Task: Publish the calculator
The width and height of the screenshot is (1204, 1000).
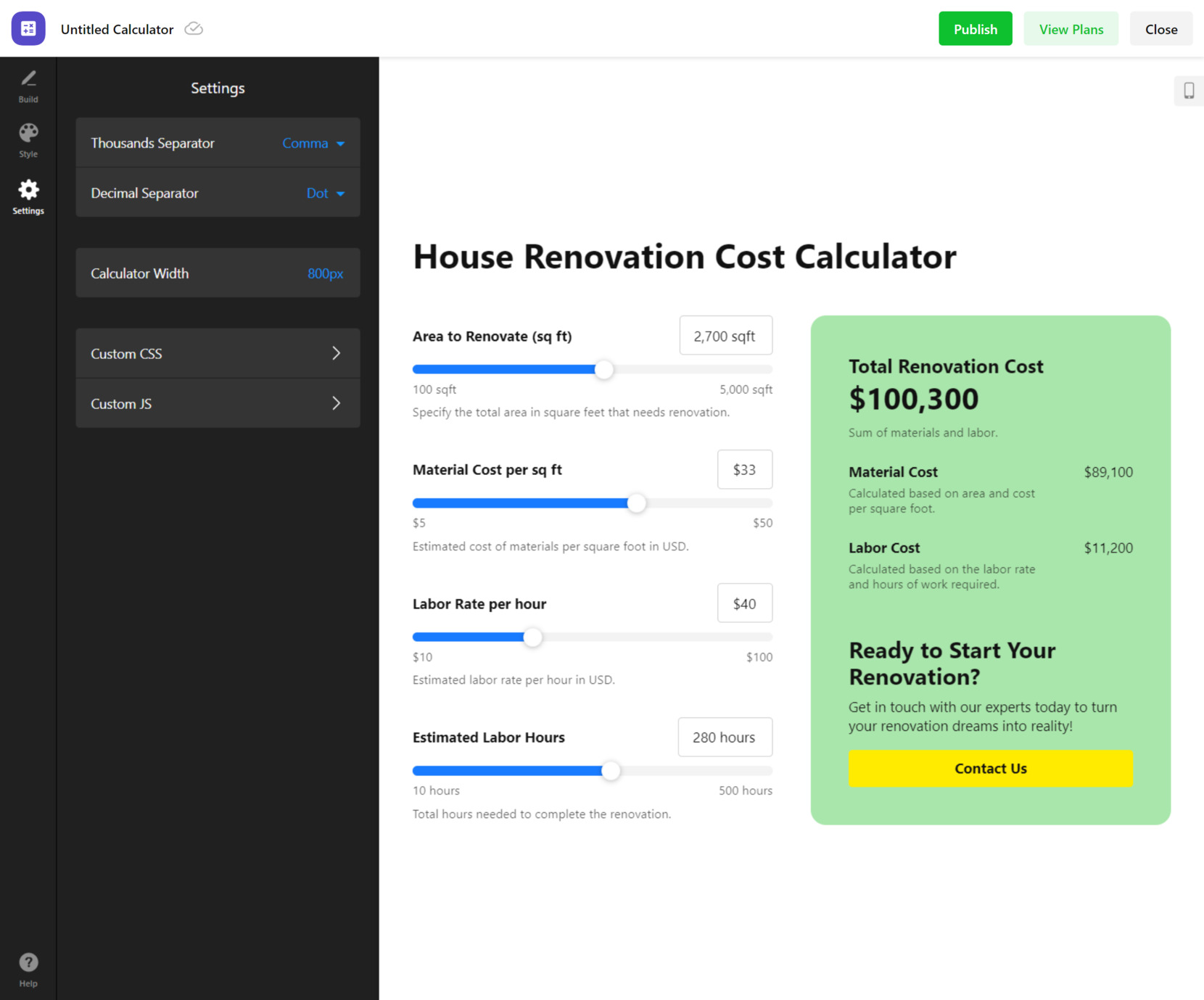Action: click(x=975, y=29)
